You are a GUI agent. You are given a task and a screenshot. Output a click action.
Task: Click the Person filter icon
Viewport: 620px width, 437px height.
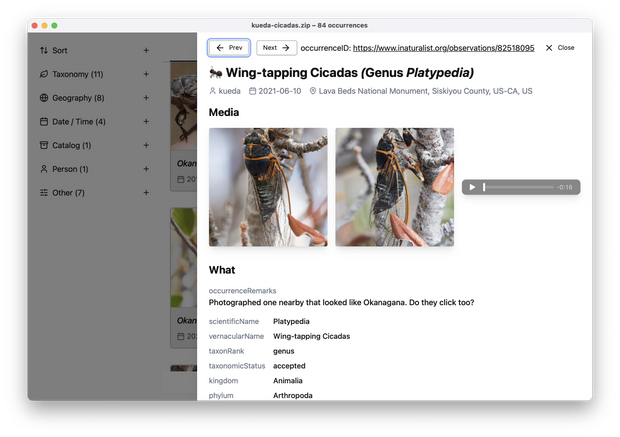[x=43, y=169]
